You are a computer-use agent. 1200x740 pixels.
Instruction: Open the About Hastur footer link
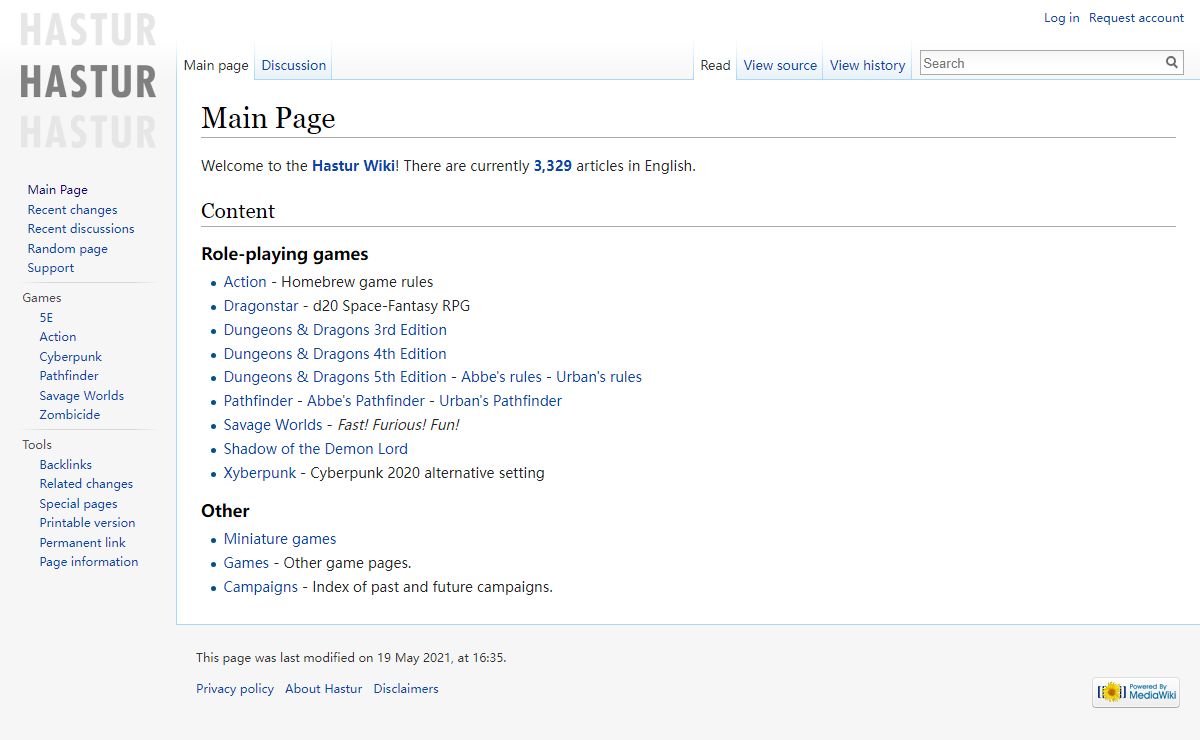click(x=324, y=689)
